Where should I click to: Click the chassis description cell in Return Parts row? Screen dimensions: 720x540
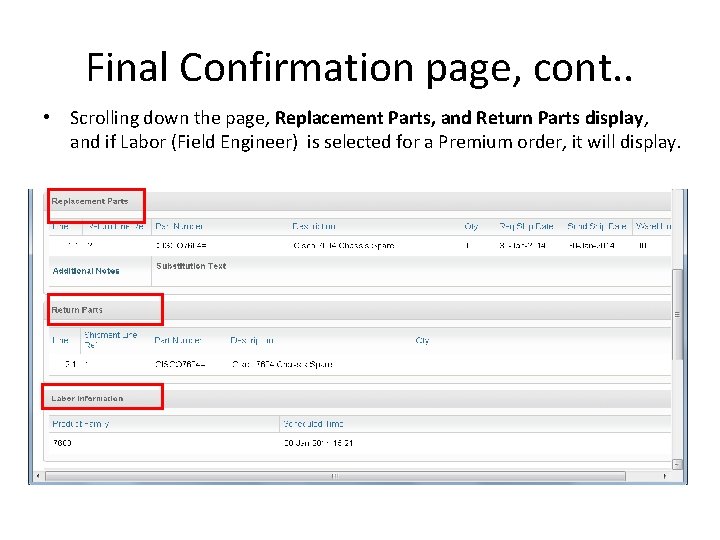point(282,365)
